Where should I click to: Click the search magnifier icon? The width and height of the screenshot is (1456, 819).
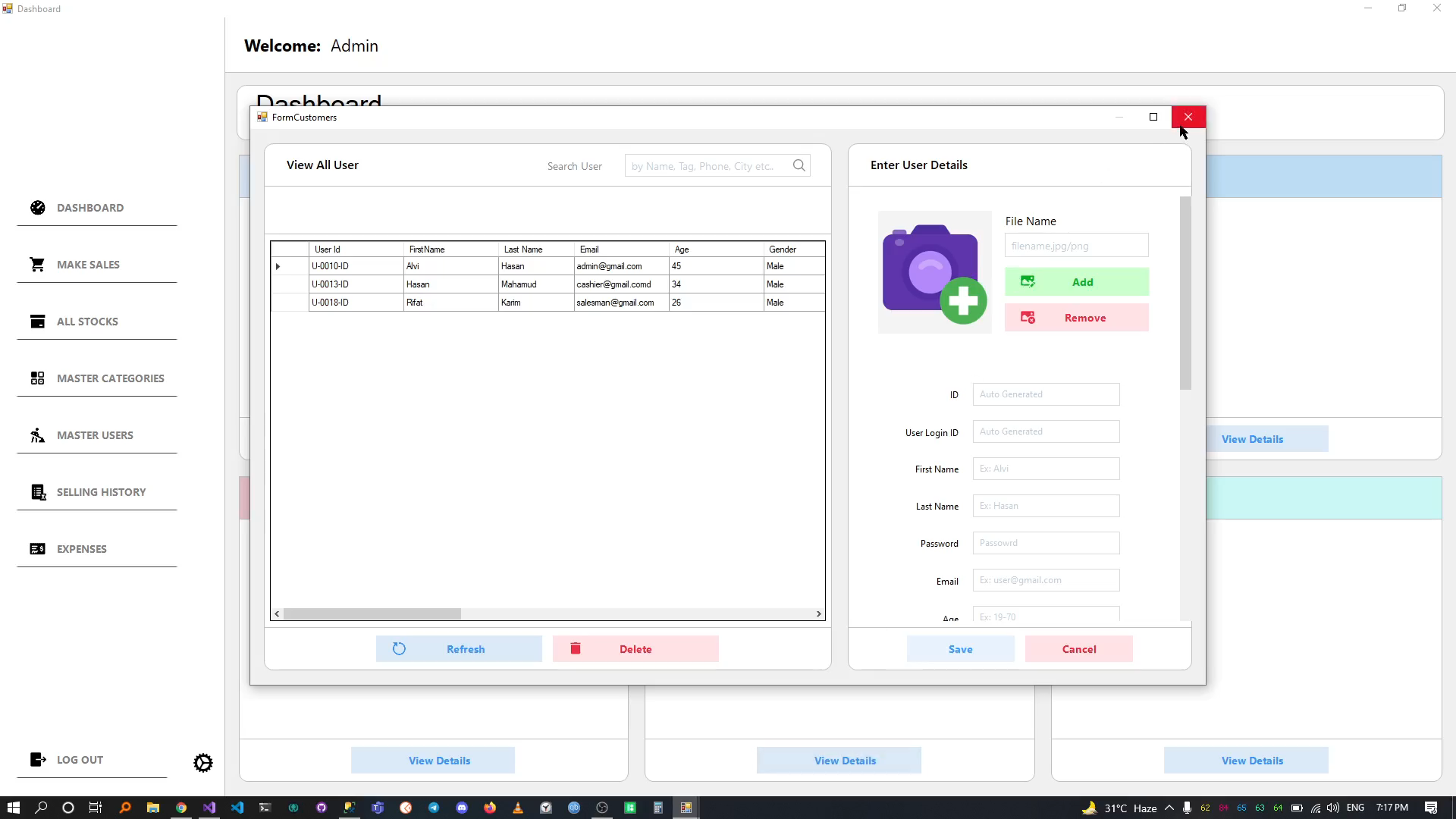point(799,165)
